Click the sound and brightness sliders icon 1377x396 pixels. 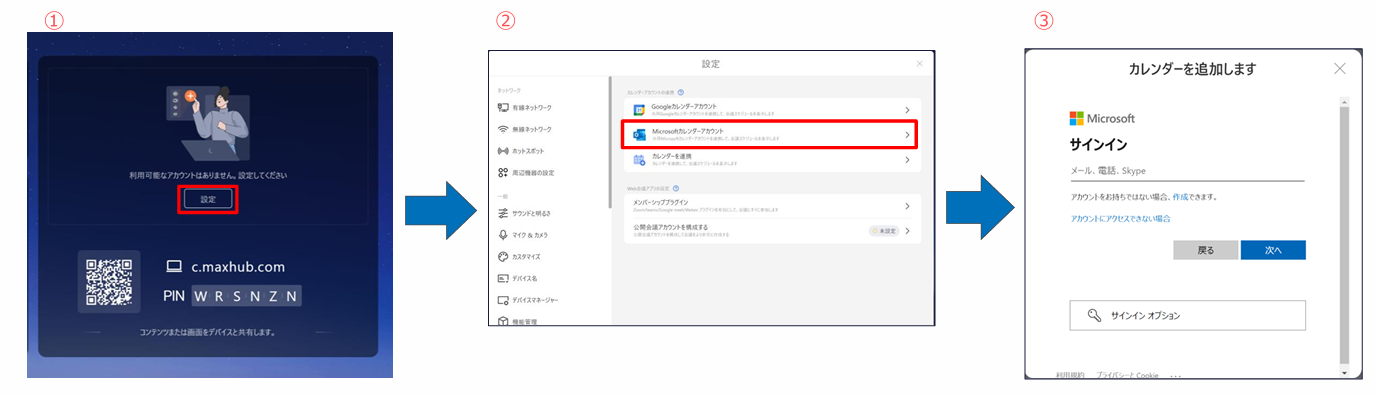503,213
